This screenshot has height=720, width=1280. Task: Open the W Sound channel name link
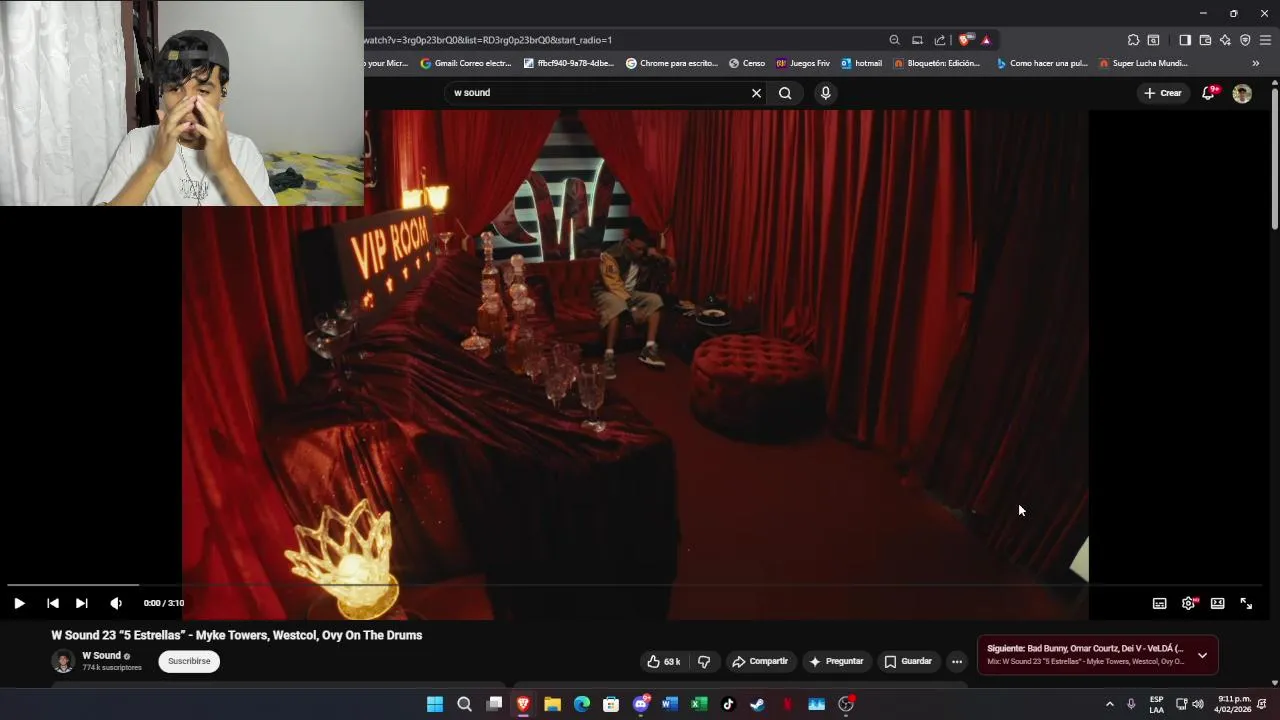(x=101, y=656)
